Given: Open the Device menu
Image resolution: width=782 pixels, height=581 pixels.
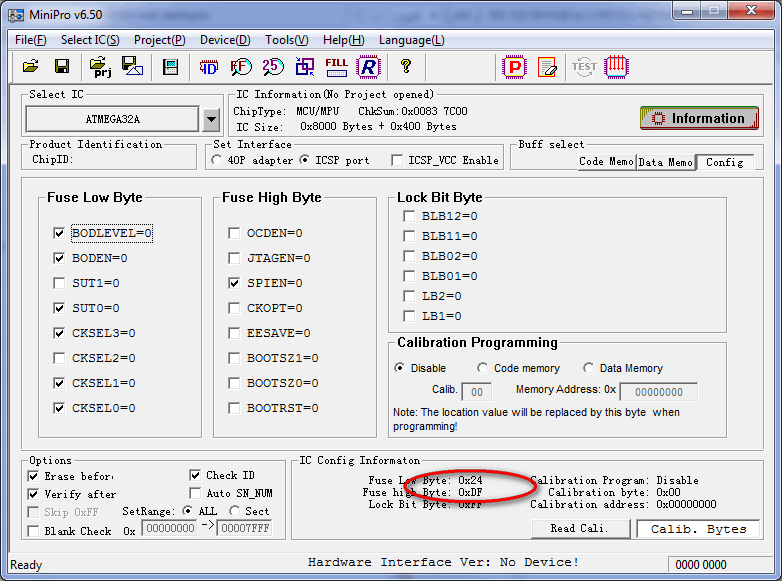Looking at the screenshot, I should pyautogui.click(x=224, y=40).
